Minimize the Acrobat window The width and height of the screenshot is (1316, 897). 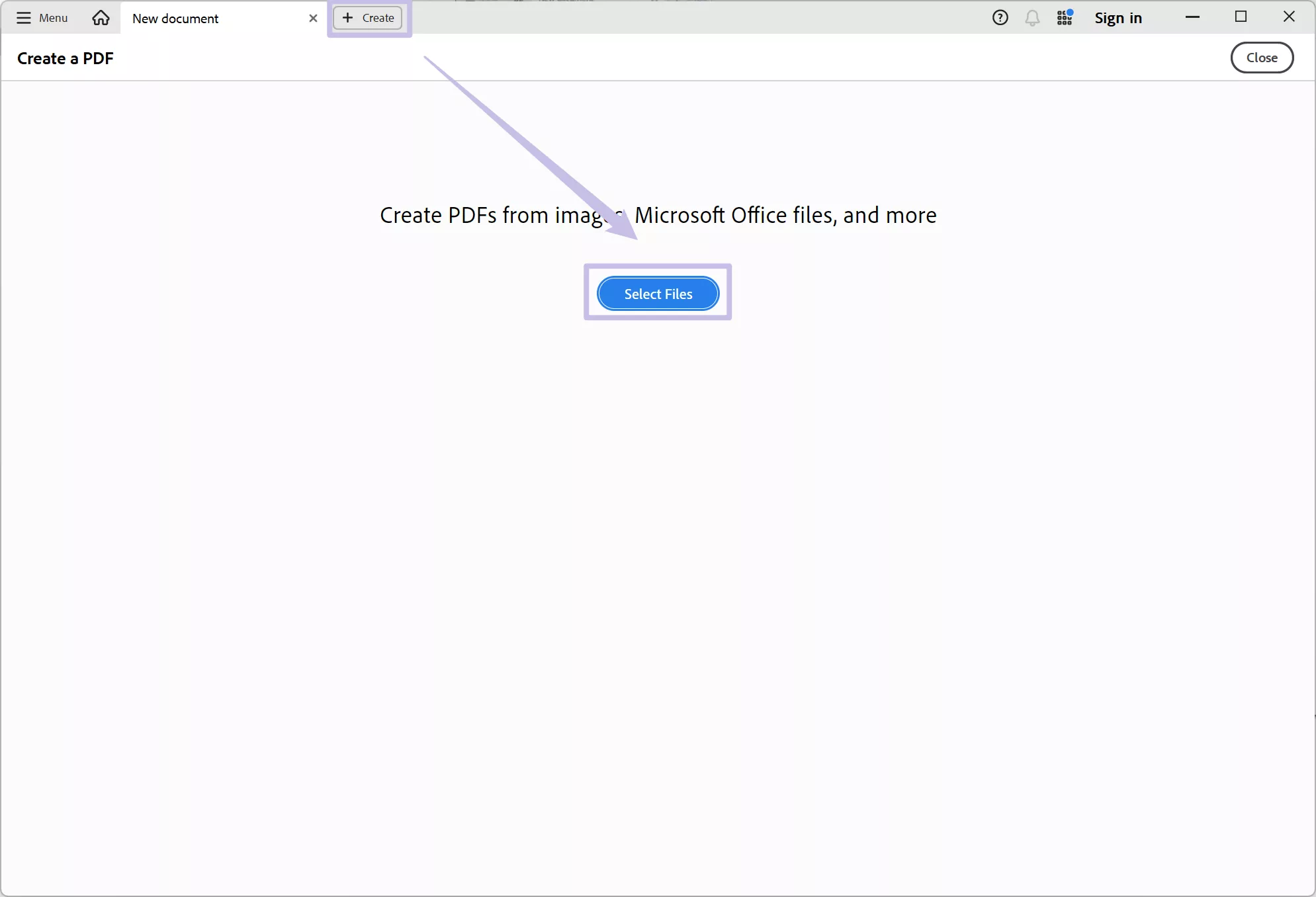click(1193, 17)
